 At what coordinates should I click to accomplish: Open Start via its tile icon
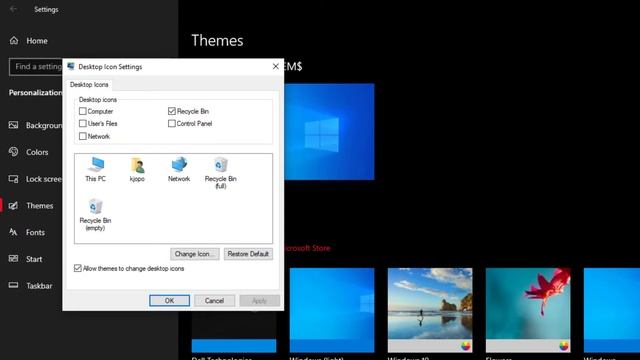pos(13,259)
